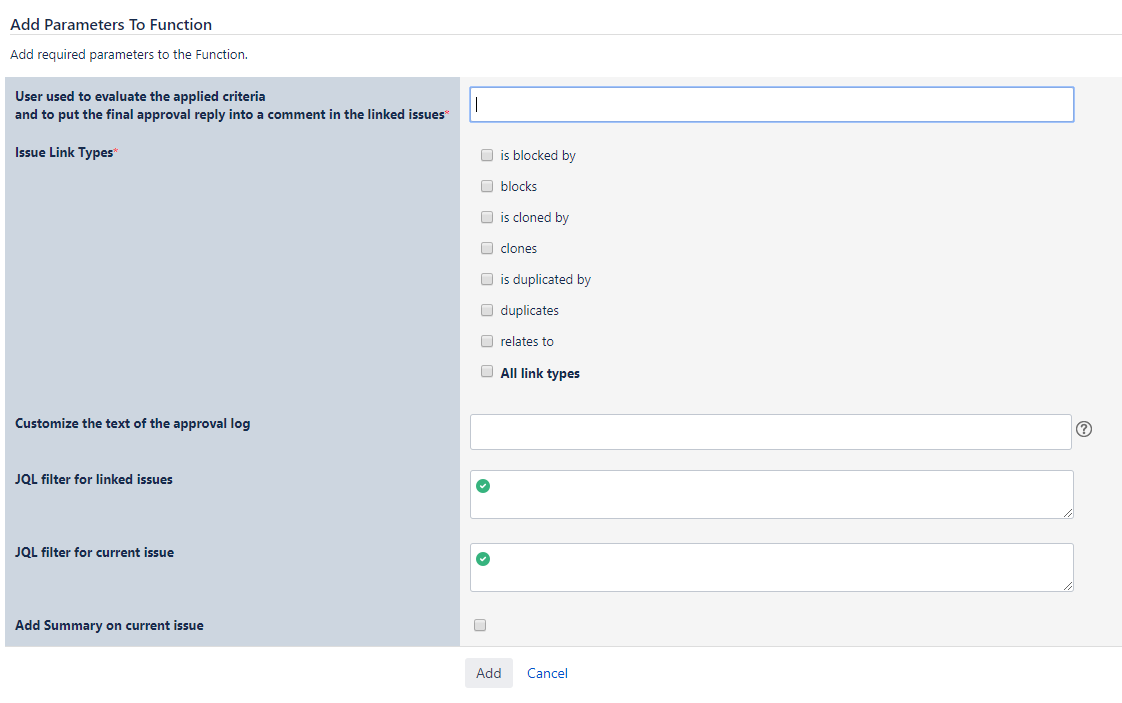The width and height of the screenshot is (1122, 703).
Task: Enable the 'is blocked by' link type
Action: pos(487,155)
